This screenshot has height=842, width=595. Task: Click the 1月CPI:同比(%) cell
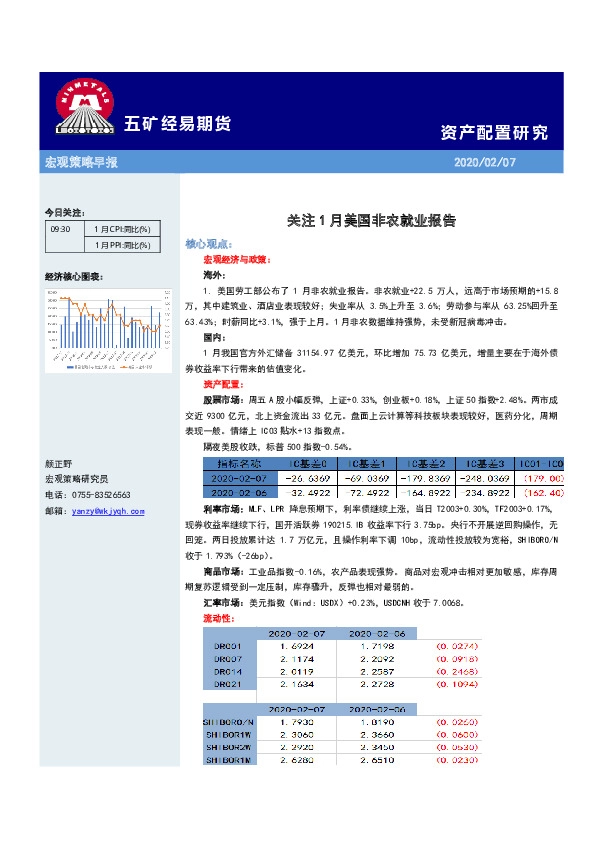122,229
